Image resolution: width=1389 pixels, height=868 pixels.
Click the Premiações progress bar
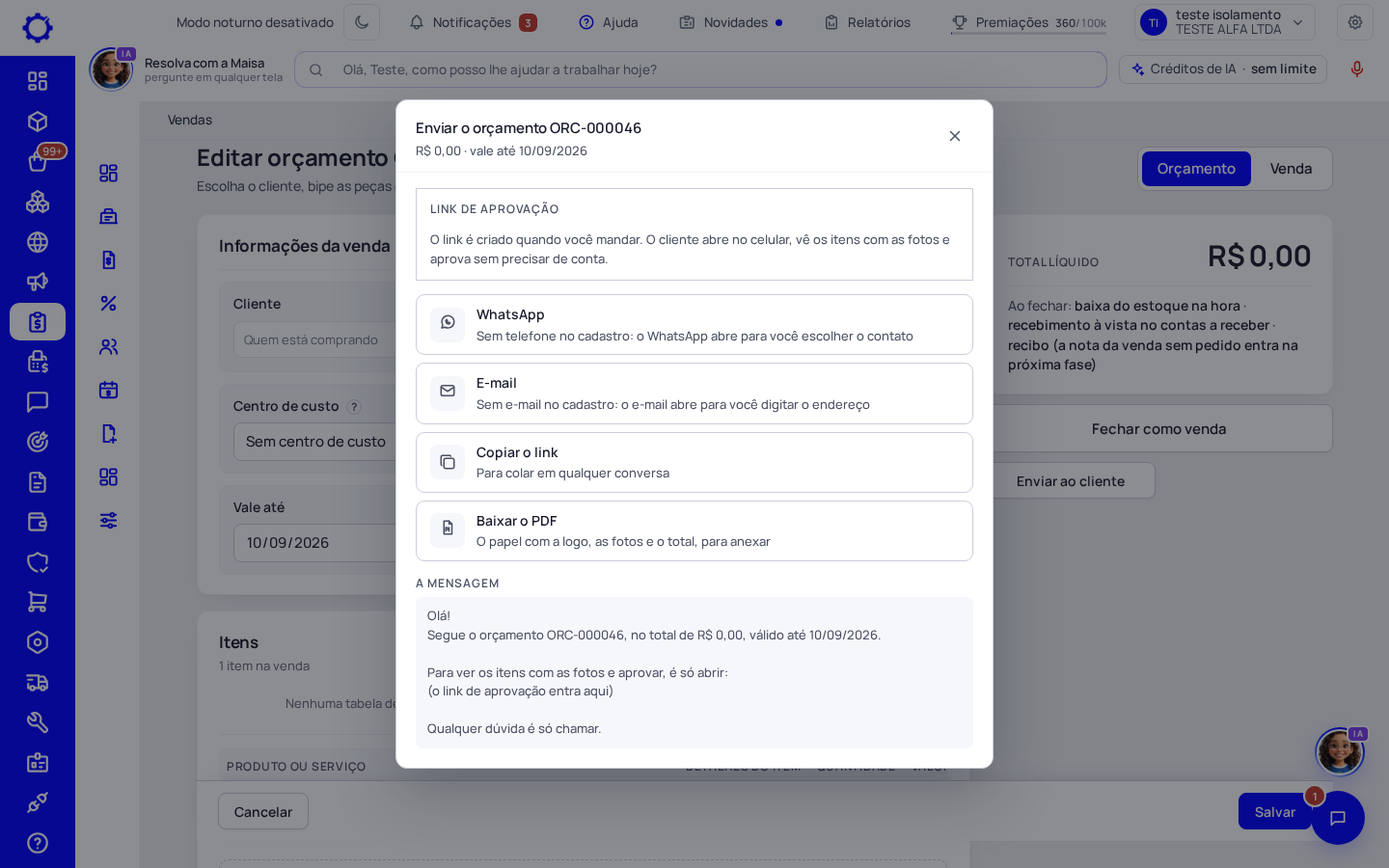[x=1028, y=33]
